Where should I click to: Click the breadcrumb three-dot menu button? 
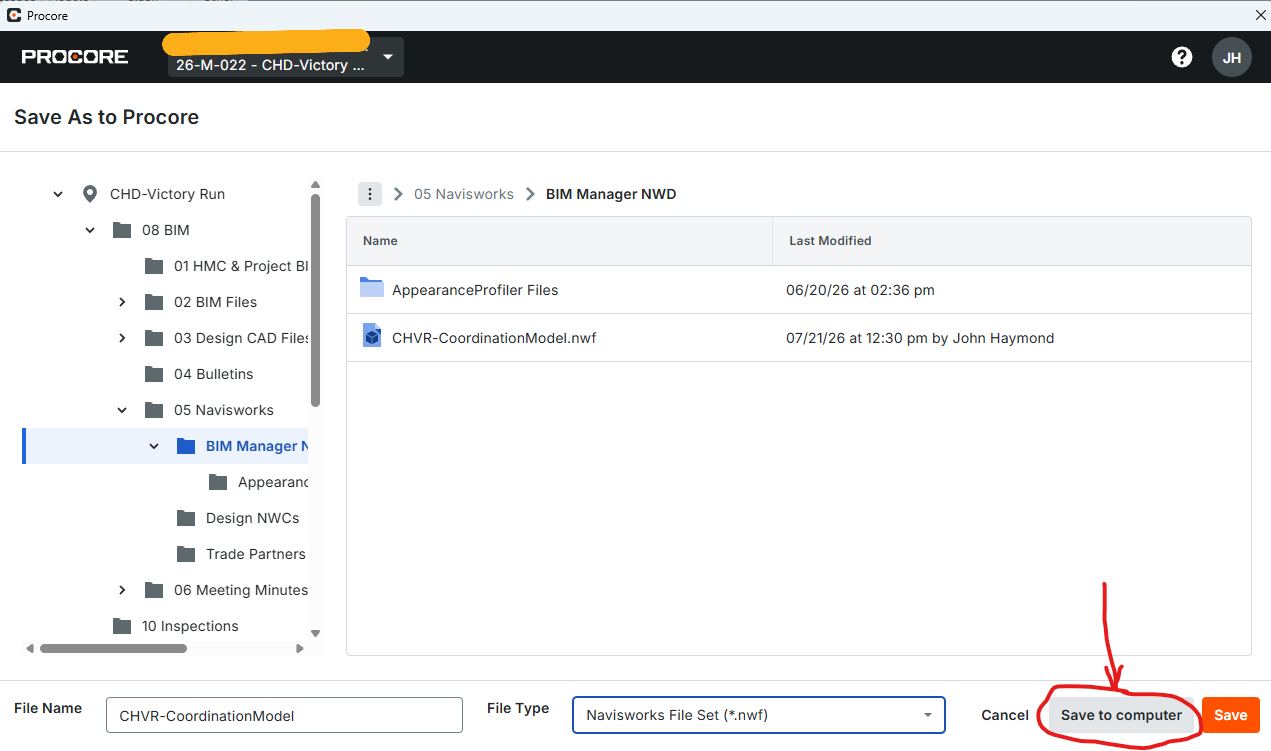click(x=370, y=194)
